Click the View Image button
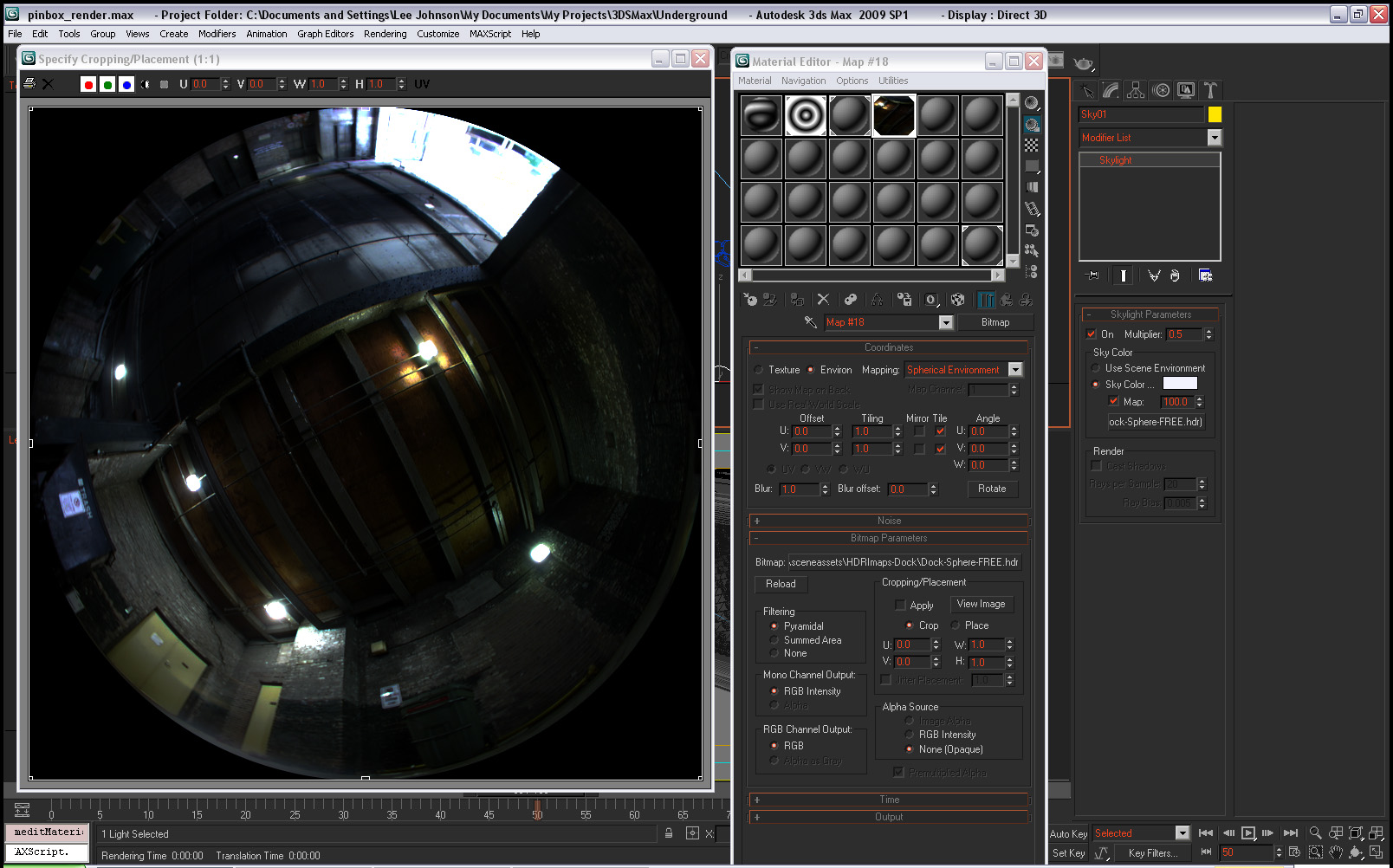Screen dimensions: 1393x868 coord(981,604)
